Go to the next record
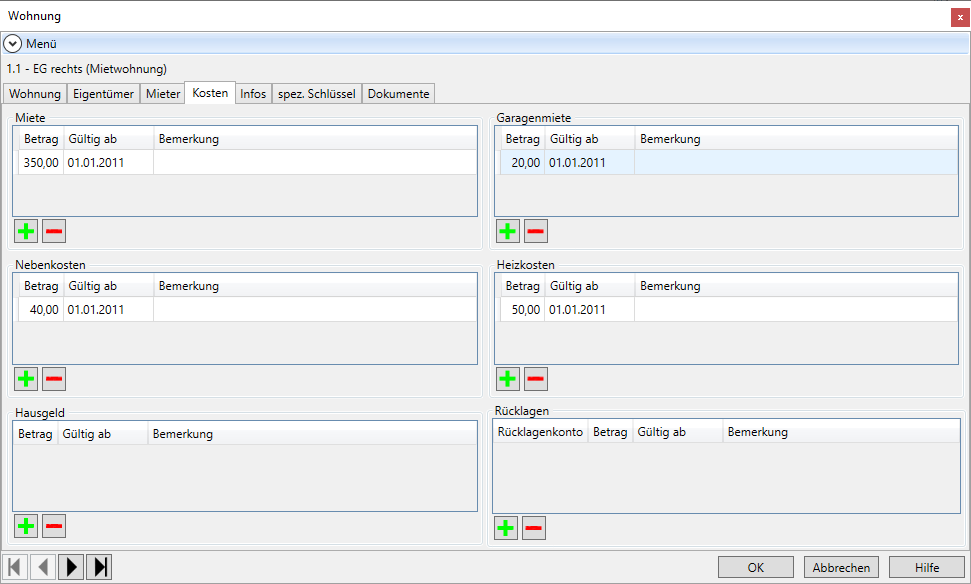This screenshot has width=971, height=584. 71,567
